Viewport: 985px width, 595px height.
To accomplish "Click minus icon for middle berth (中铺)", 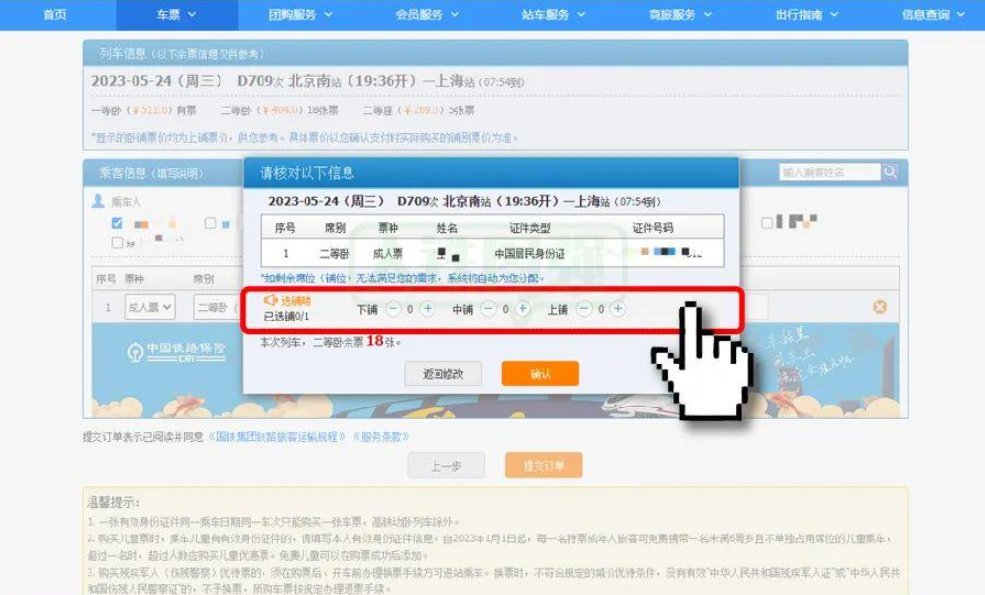I will pyautogui.click(x=488, y=309).
